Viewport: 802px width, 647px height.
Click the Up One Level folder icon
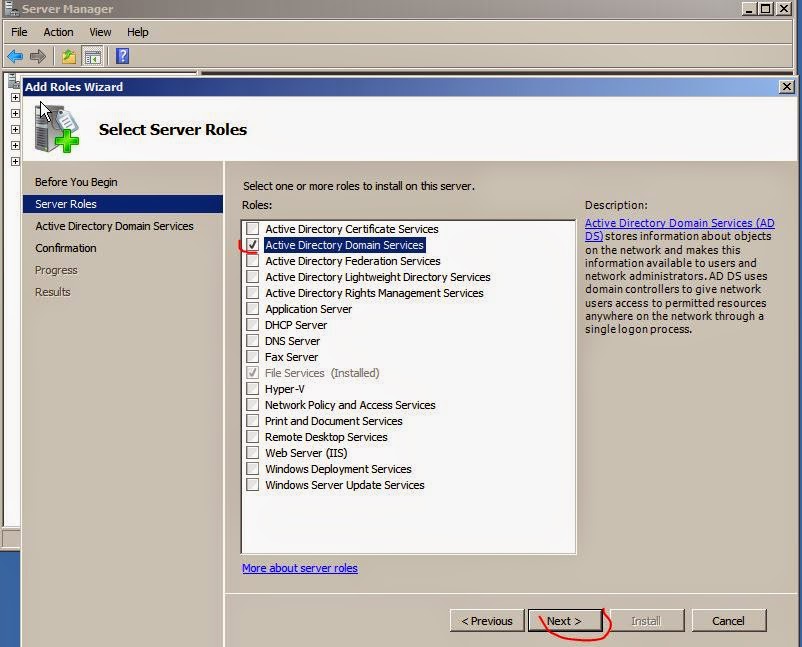tap(69, 56)
